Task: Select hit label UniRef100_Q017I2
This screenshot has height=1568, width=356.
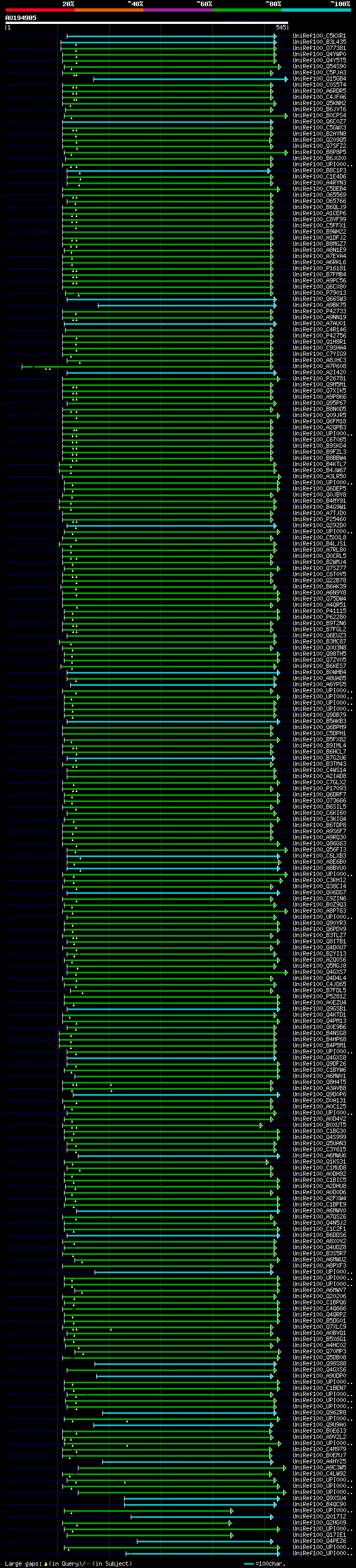Action: [x=319, y=1516]
